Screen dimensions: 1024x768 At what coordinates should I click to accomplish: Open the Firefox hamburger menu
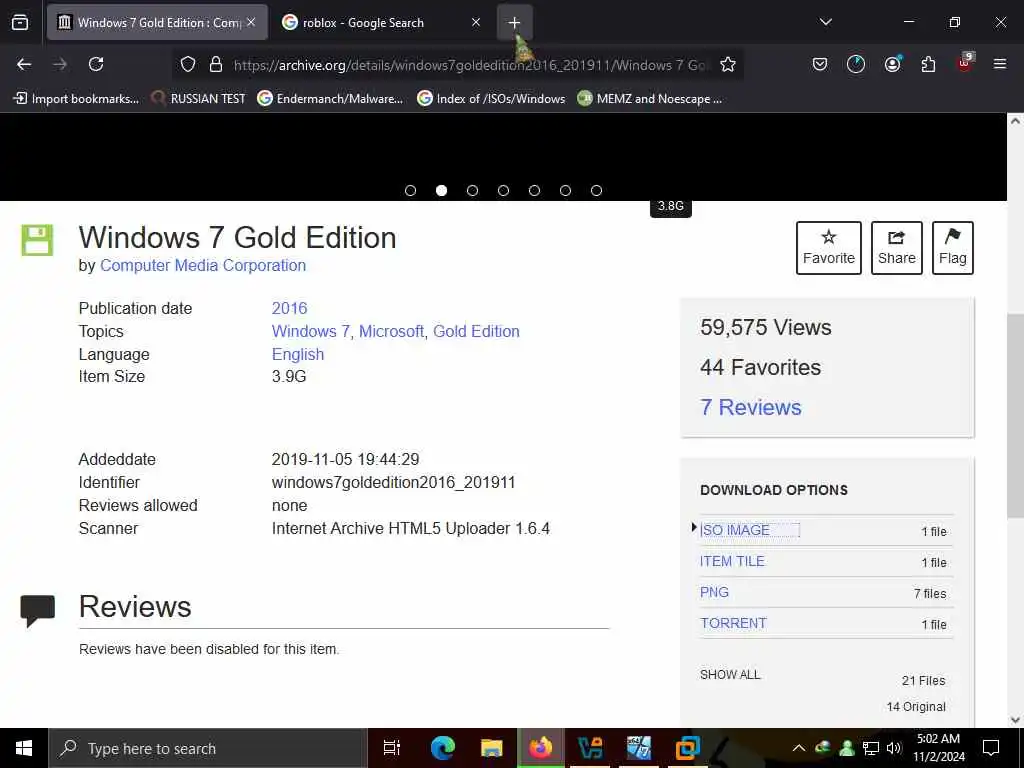tap(1000, 64)
